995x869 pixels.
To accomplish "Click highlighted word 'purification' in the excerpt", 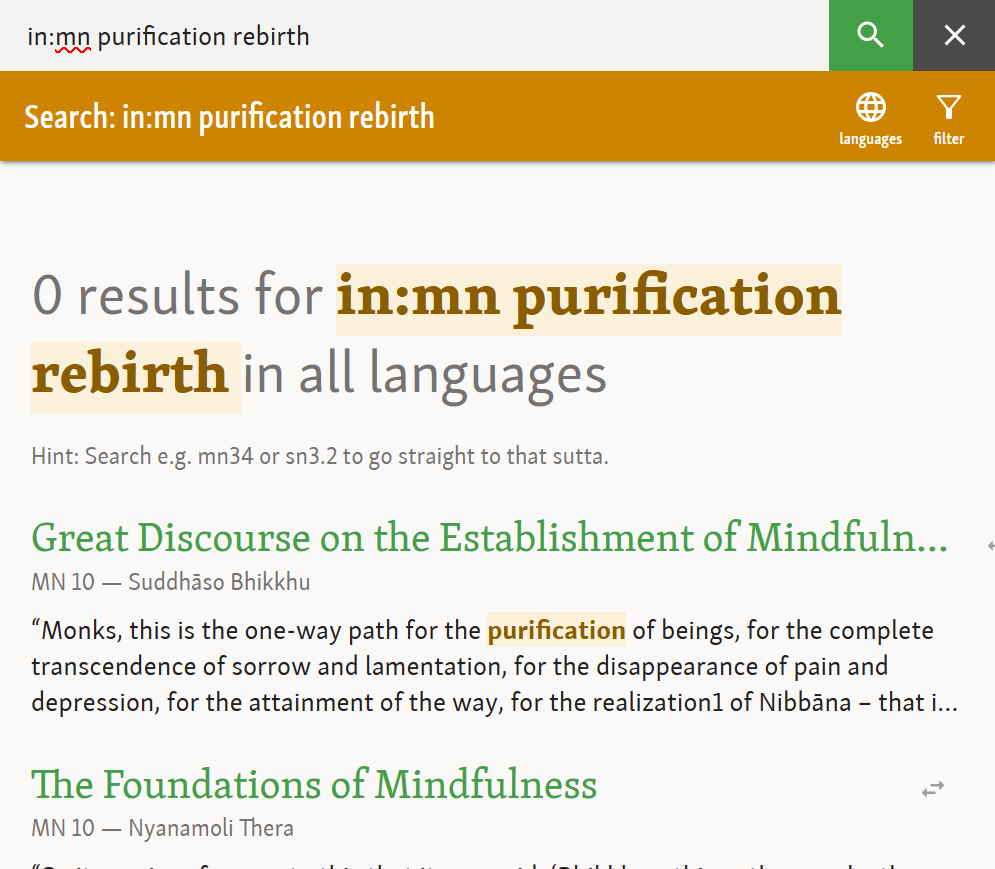I will coord(557,630).
